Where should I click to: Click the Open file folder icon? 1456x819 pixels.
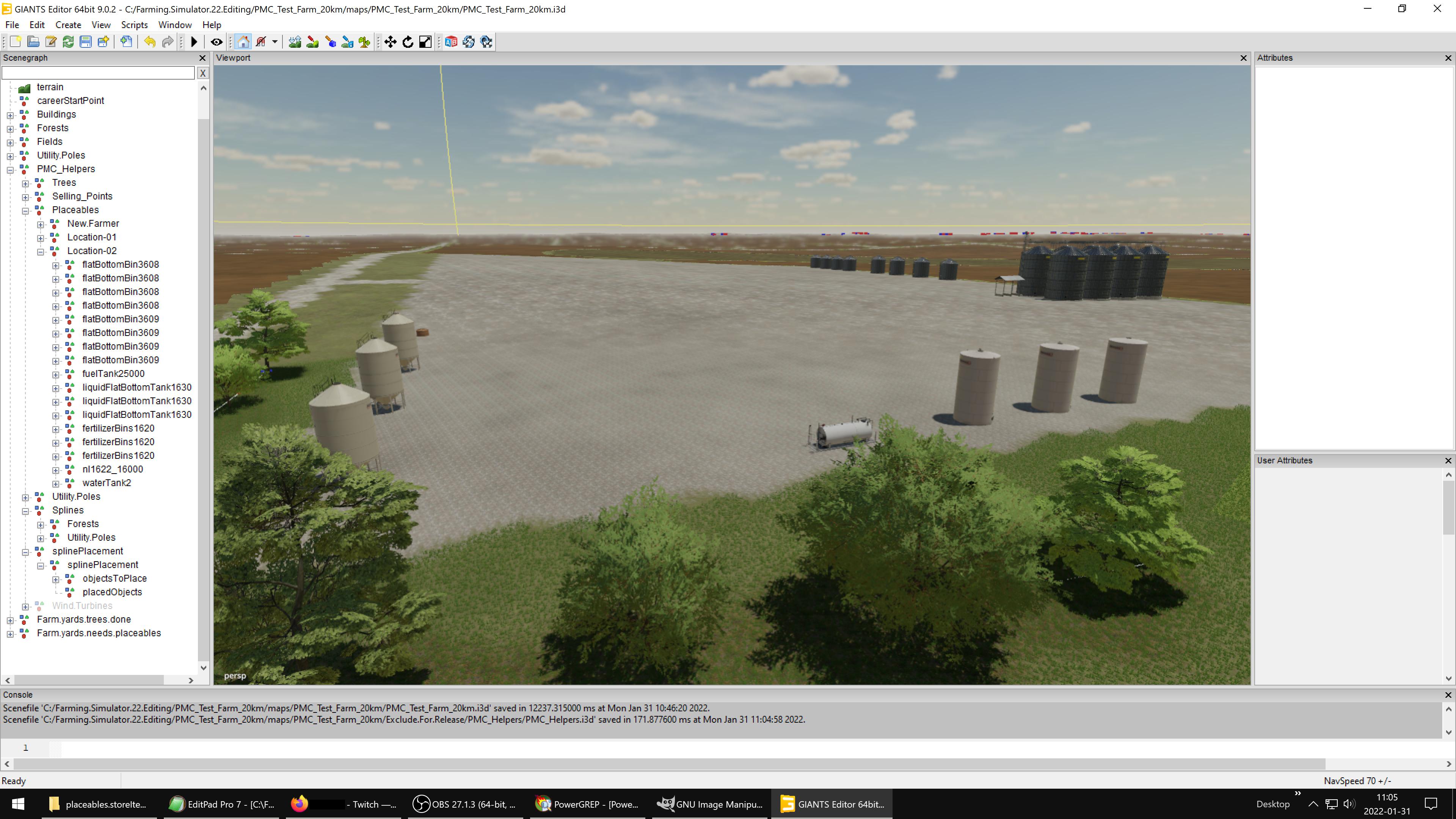33,42
